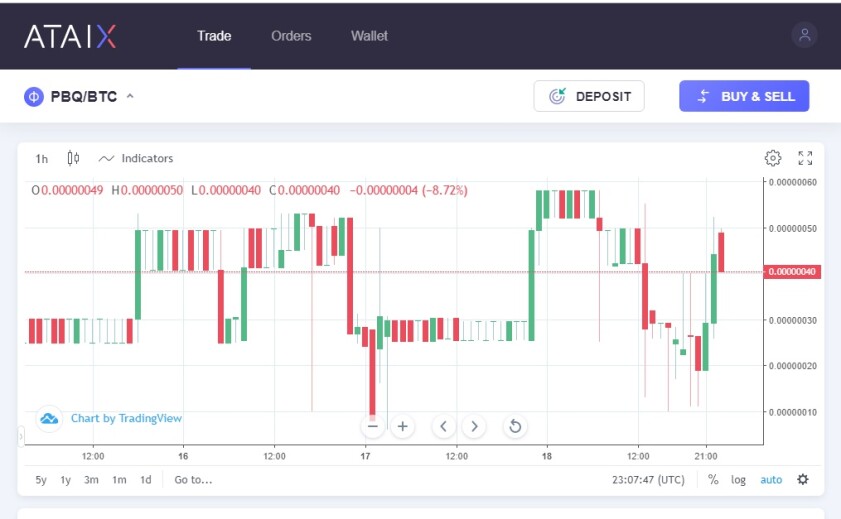Image resolution: width=841 pixels, height=519 pixels.
Task: Switch to the Trade tab
Action: (214, 36)
